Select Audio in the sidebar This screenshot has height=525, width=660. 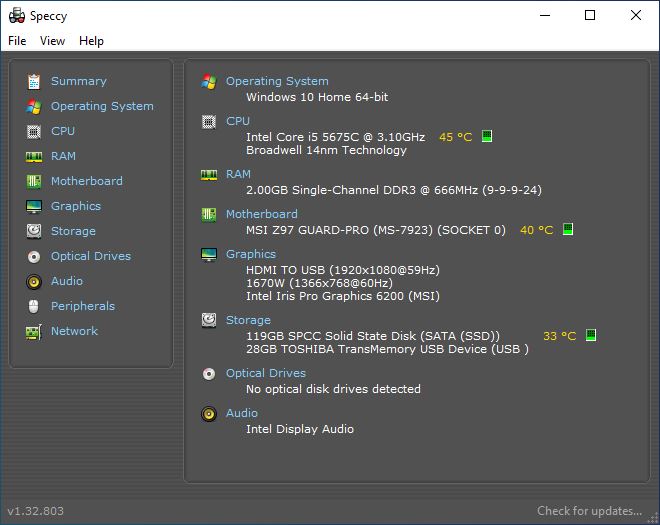[67, 281]
